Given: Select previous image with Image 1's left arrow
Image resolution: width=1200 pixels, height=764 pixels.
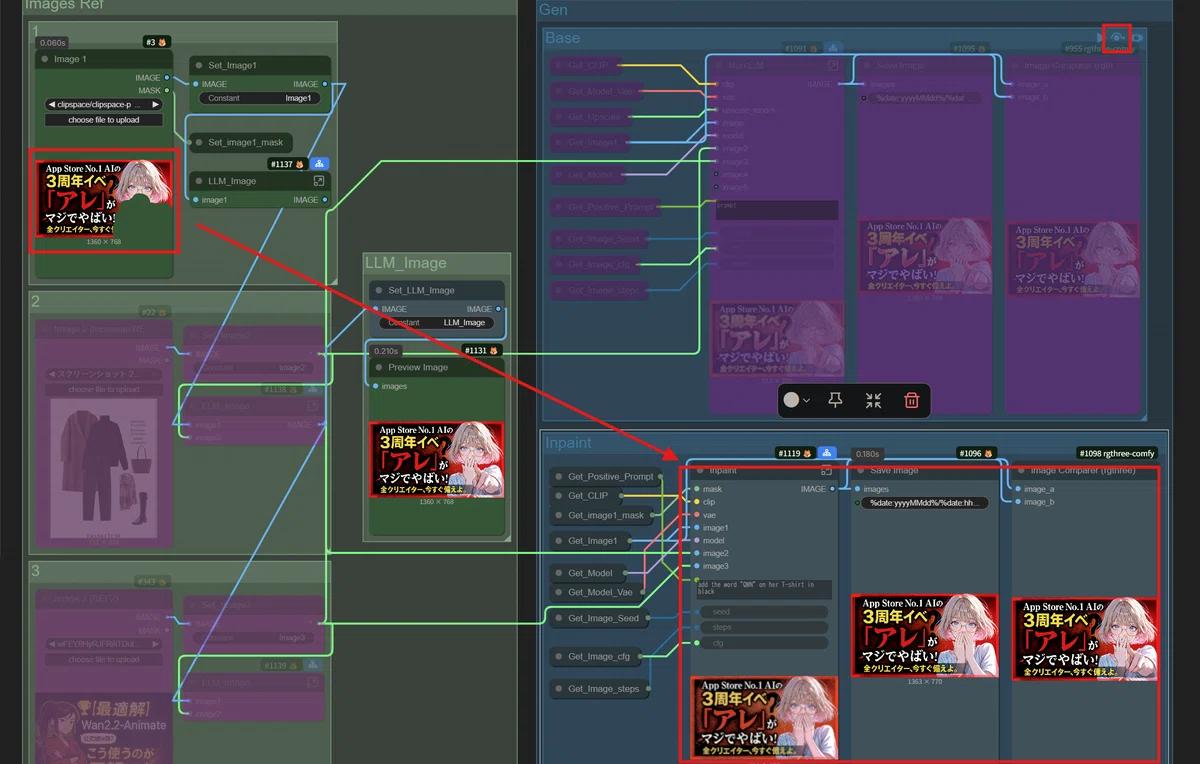Looking at the screenshot, I should [x=52, y=104].
